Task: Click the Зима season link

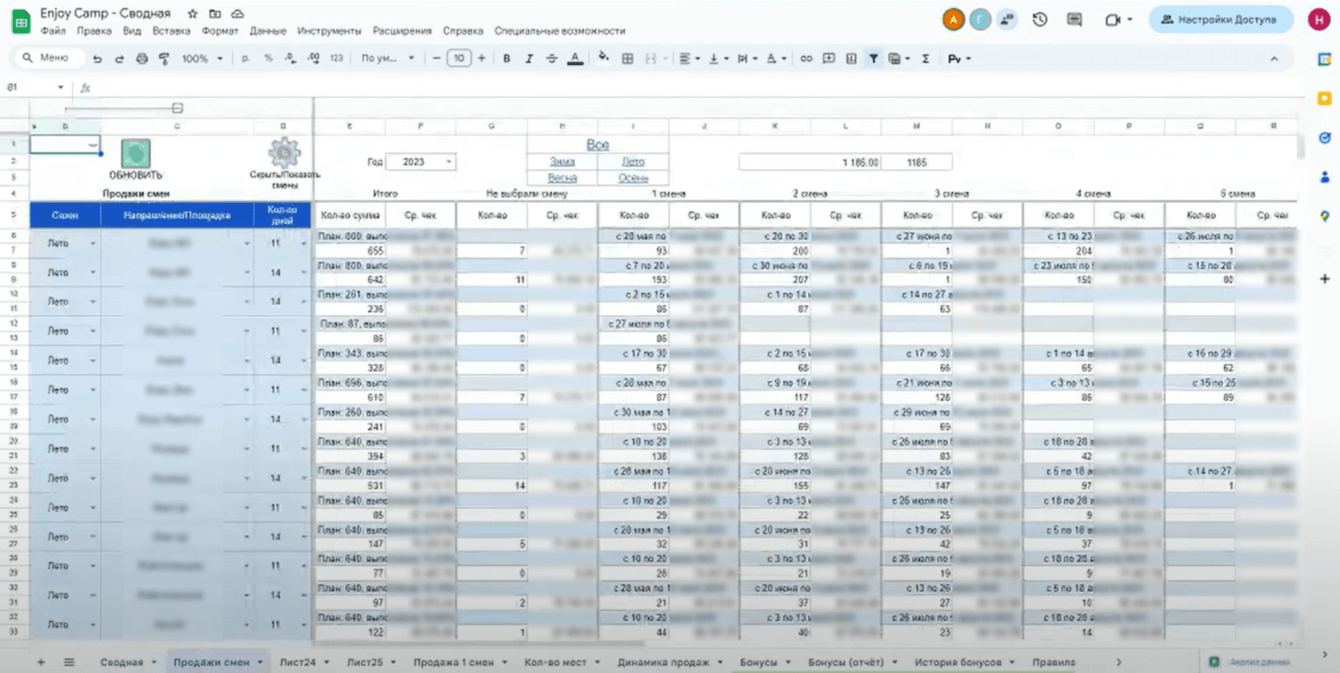Action: coord(562,162)
